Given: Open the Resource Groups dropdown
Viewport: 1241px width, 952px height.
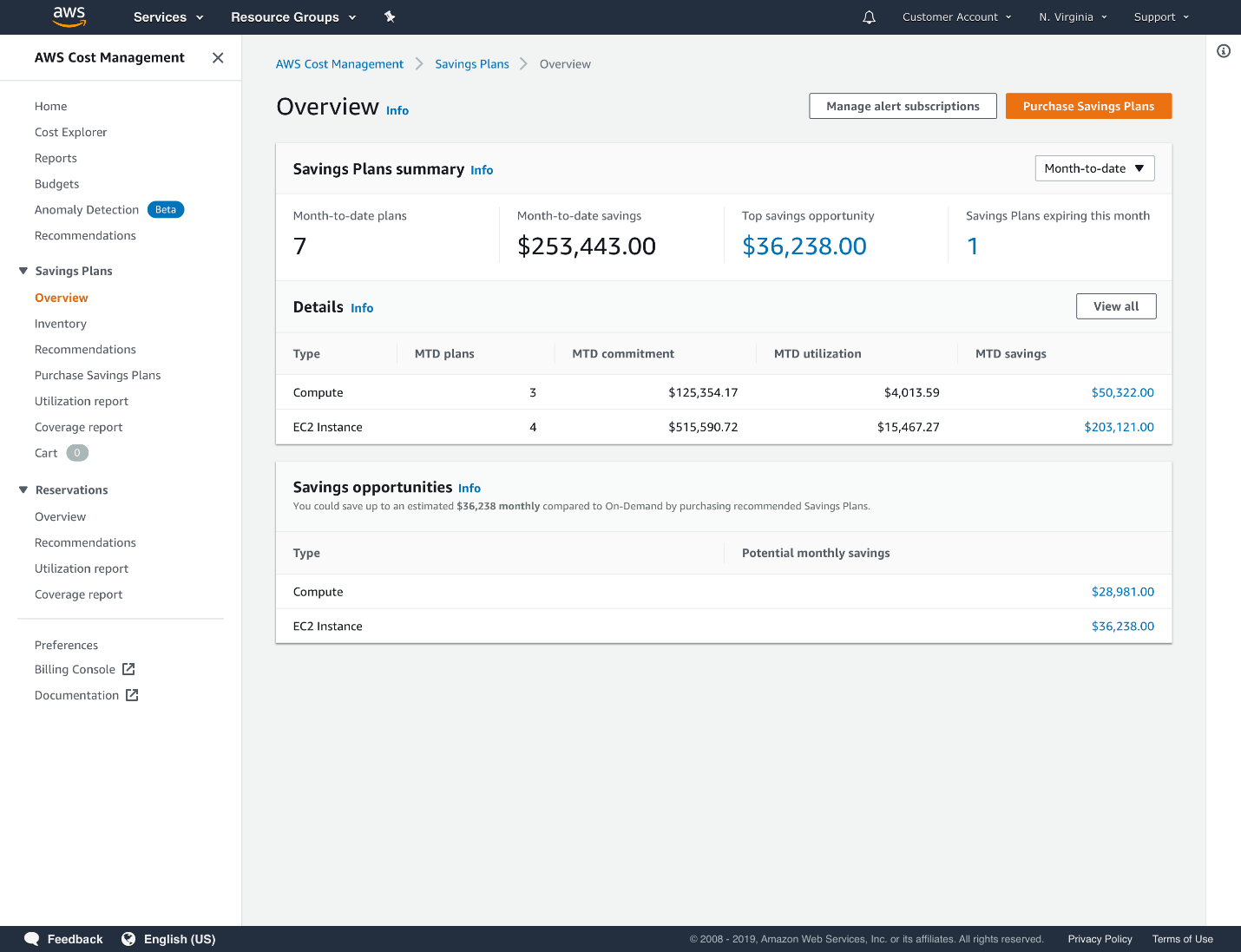Looking at the screenshot, I should (x=293, y=17).
